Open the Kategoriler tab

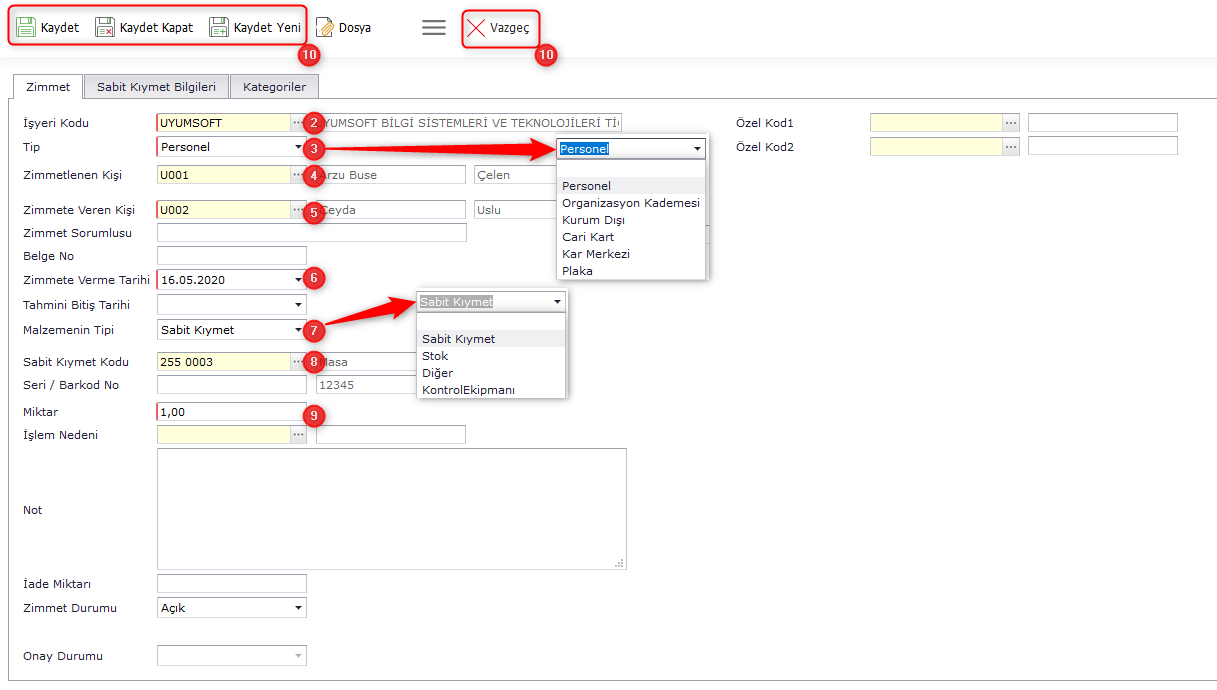coord(274,87)
